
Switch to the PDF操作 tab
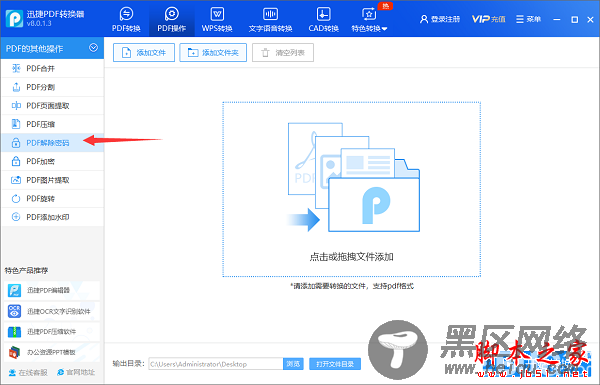click(171, 19)
